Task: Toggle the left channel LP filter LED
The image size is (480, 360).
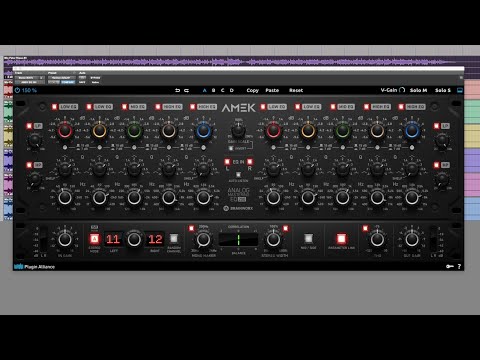Action: [29, 126]
